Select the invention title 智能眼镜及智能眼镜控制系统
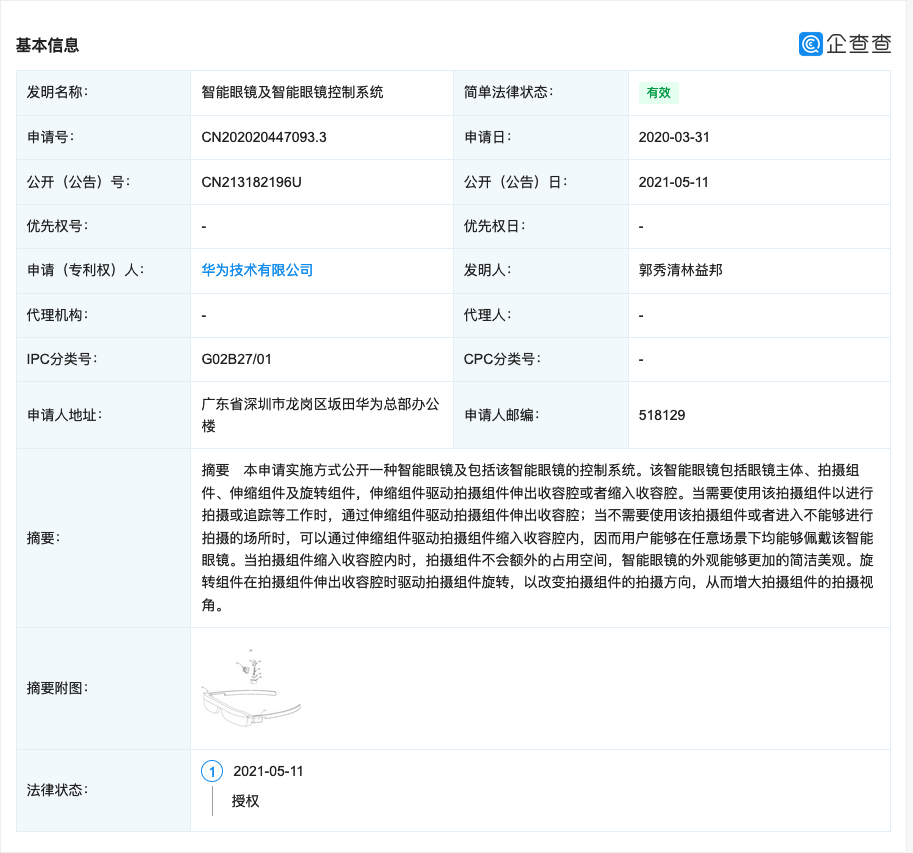This screenshot has height=853, width=913. 292,92
